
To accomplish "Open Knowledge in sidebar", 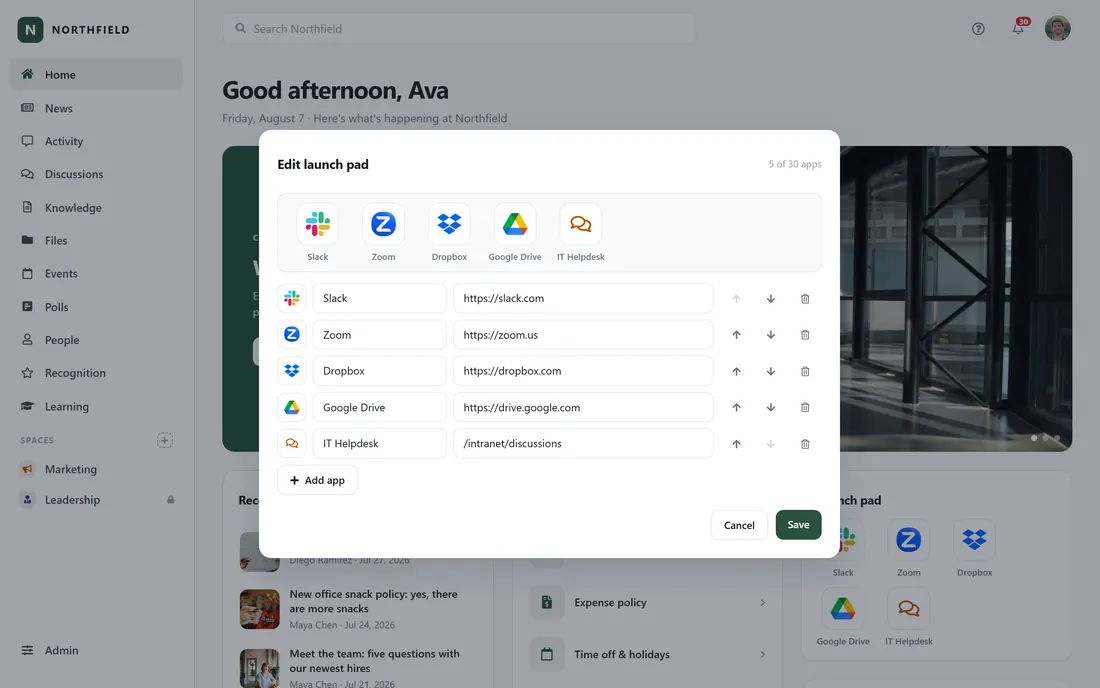I will tap(97, 208).
